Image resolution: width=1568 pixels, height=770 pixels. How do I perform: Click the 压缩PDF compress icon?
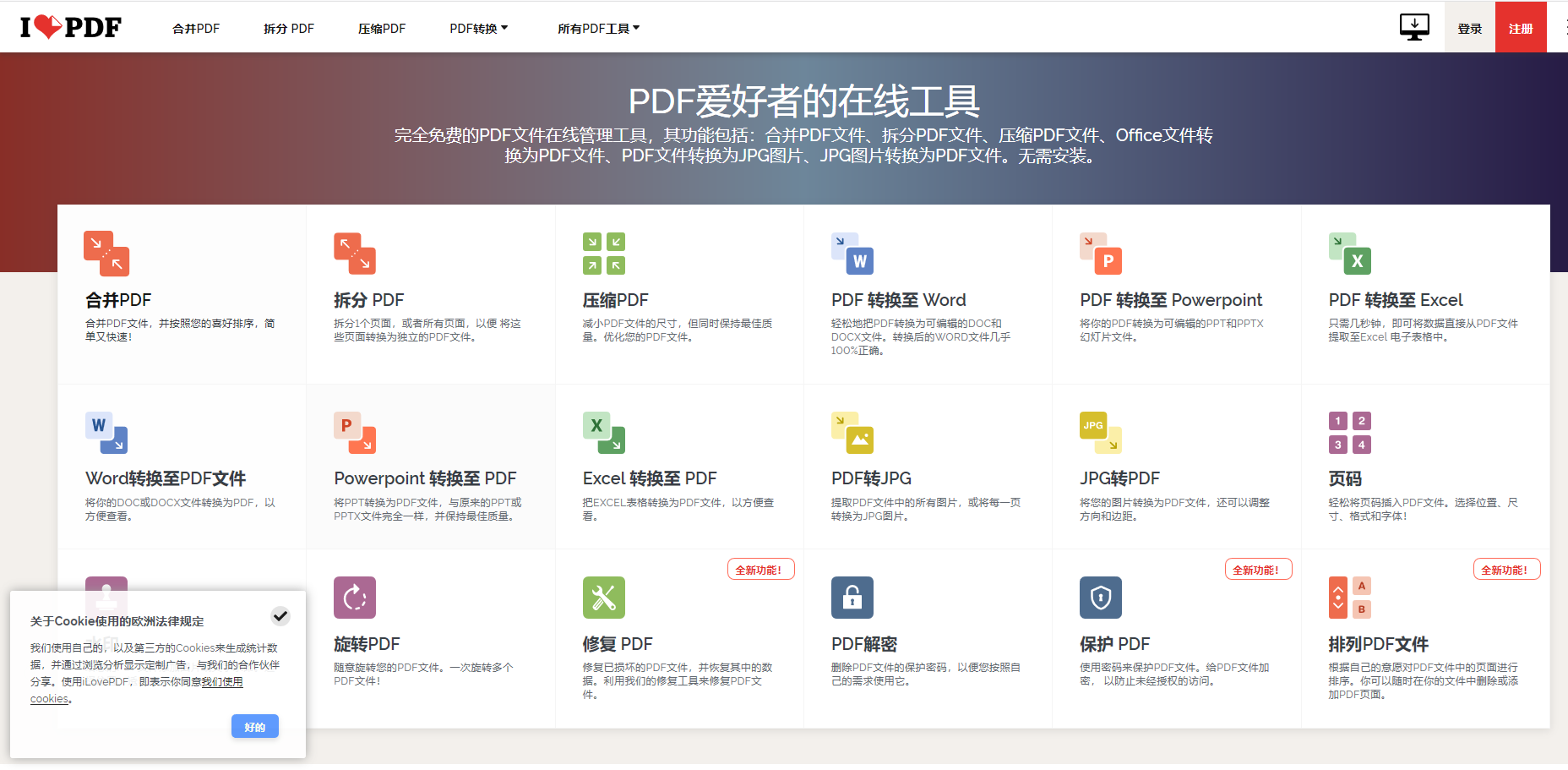pos(604,254)
